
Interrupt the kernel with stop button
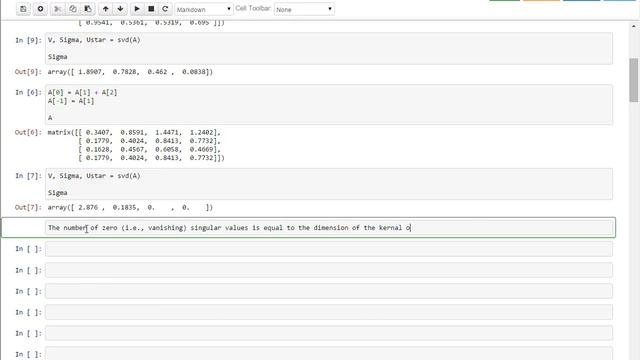coord(151,9)
